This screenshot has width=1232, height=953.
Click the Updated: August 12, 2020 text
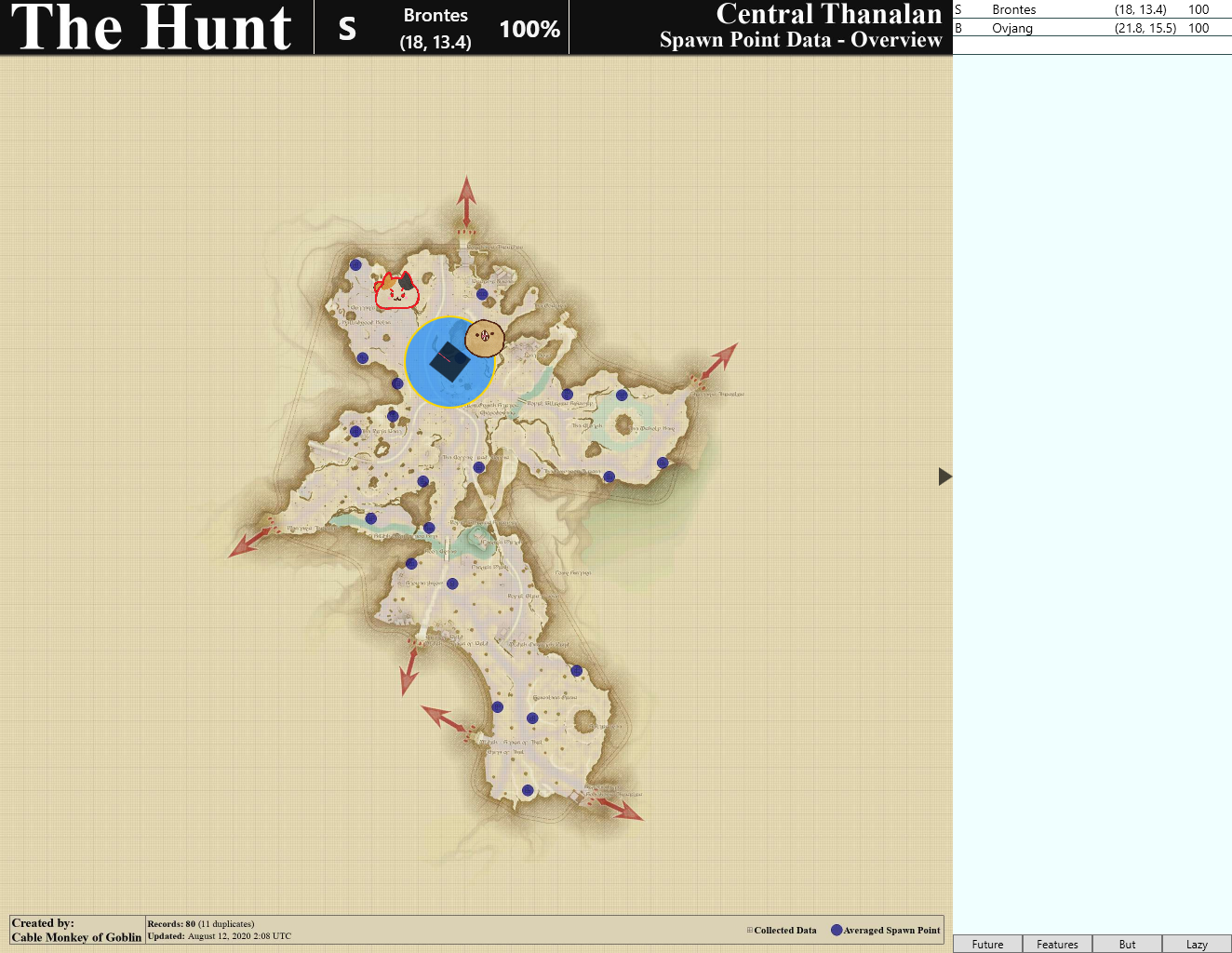(220, 936)
